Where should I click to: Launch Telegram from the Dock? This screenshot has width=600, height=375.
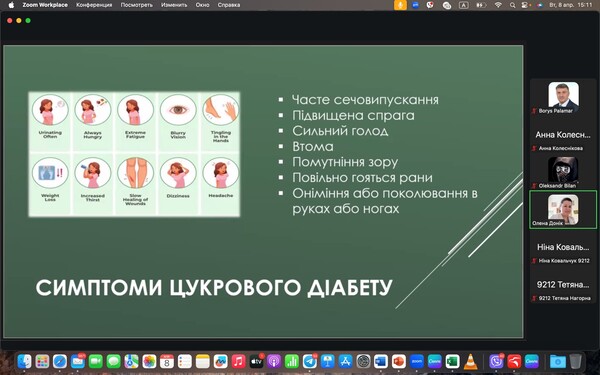tap(309, 361)
